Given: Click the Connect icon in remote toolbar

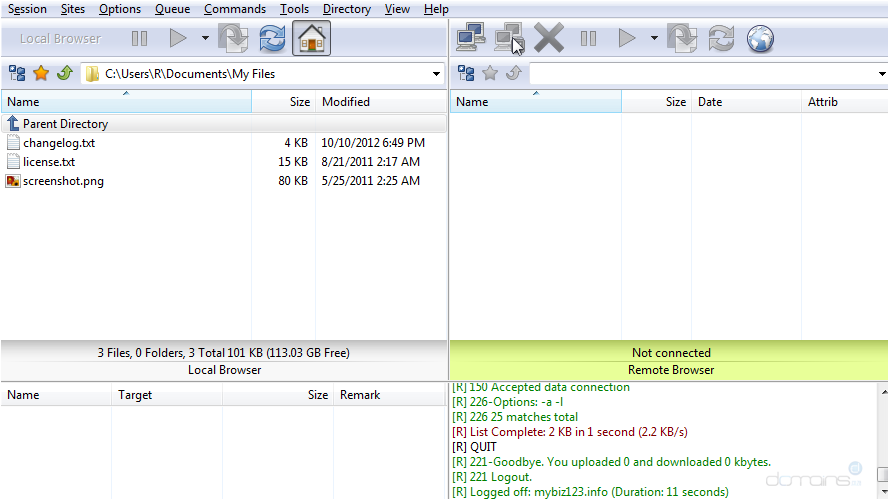Looking at the screenshot, I should [x=471, y=39].
